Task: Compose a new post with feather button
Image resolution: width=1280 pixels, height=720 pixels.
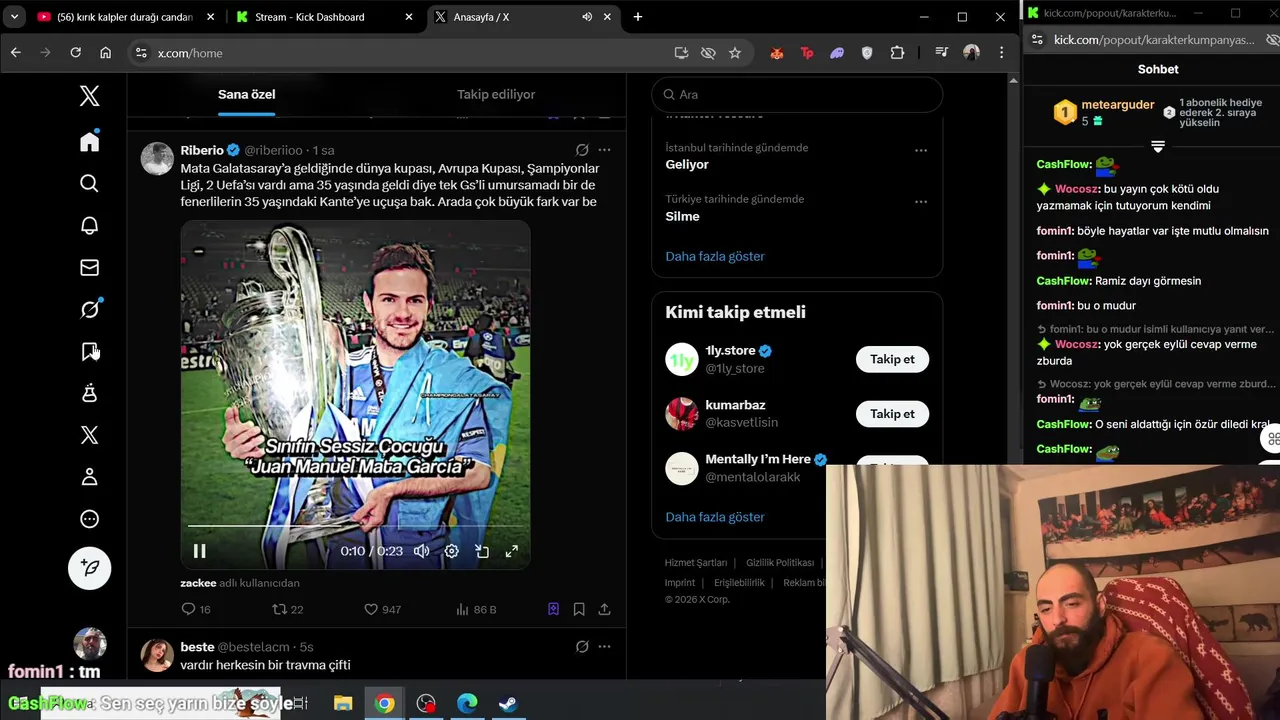Action: click(89, 568)
